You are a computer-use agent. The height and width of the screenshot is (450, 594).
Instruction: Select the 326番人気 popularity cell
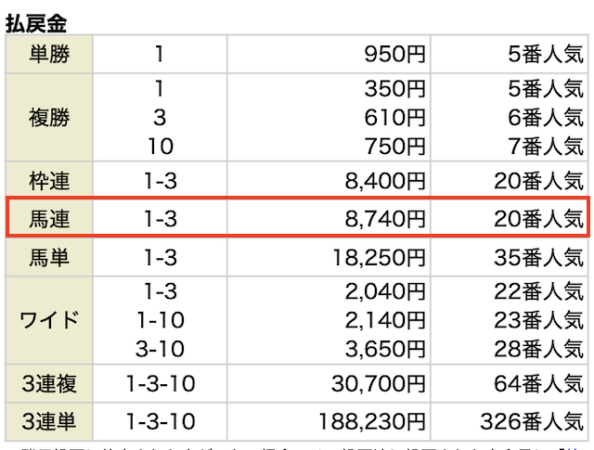click(x=531, y=422)
